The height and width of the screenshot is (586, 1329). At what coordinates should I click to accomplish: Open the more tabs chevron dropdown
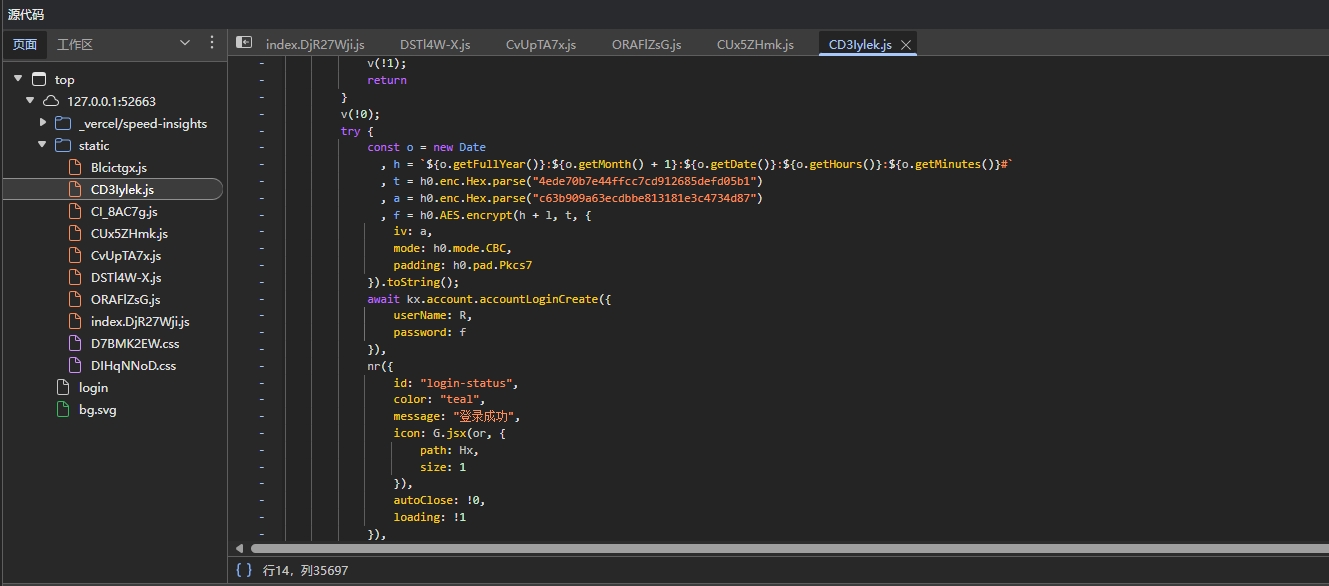184,43
